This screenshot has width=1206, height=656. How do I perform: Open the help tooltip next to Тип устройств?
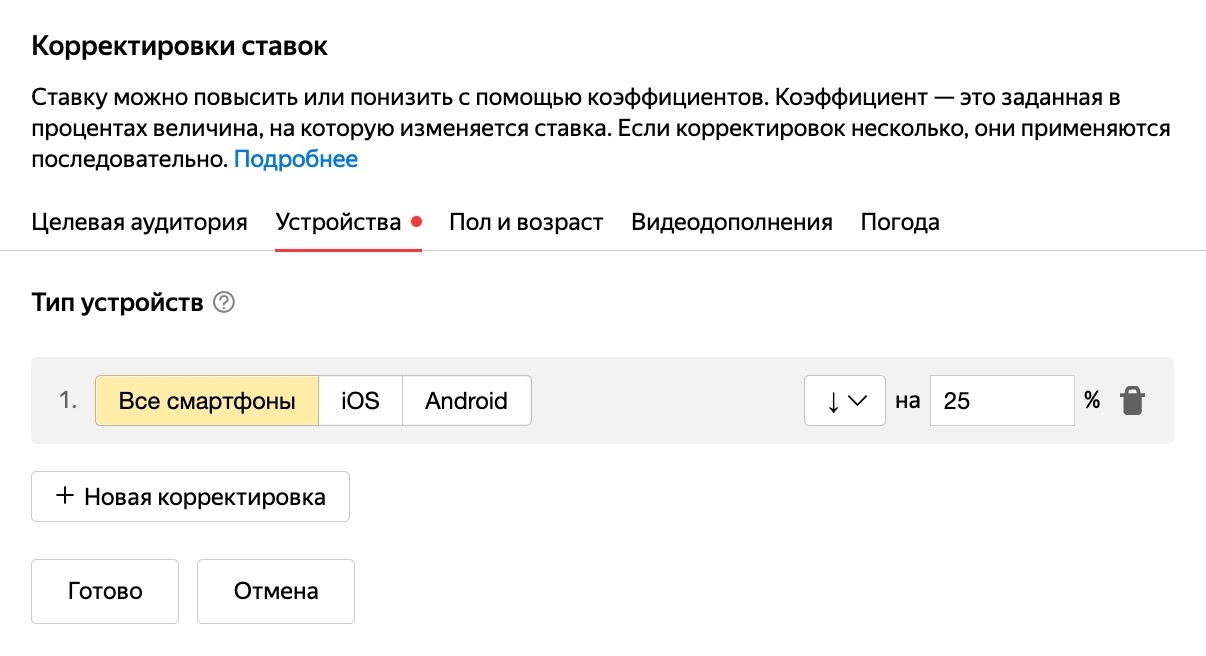click(222, 302)
